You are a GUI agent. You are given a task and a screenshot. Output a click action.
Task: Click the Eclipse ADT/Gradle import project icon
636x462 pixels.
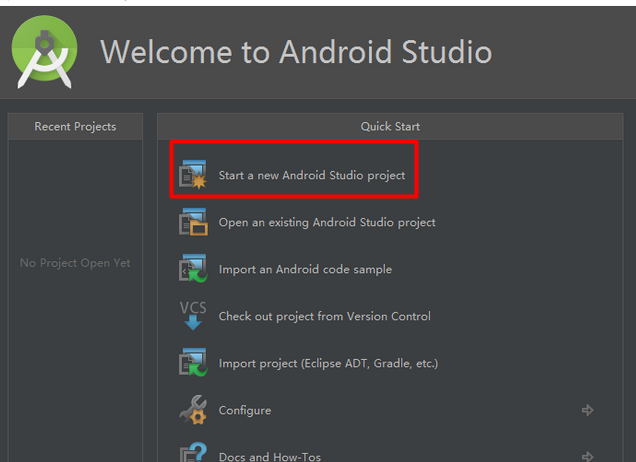pyautogui.click(x=193, y=363)
